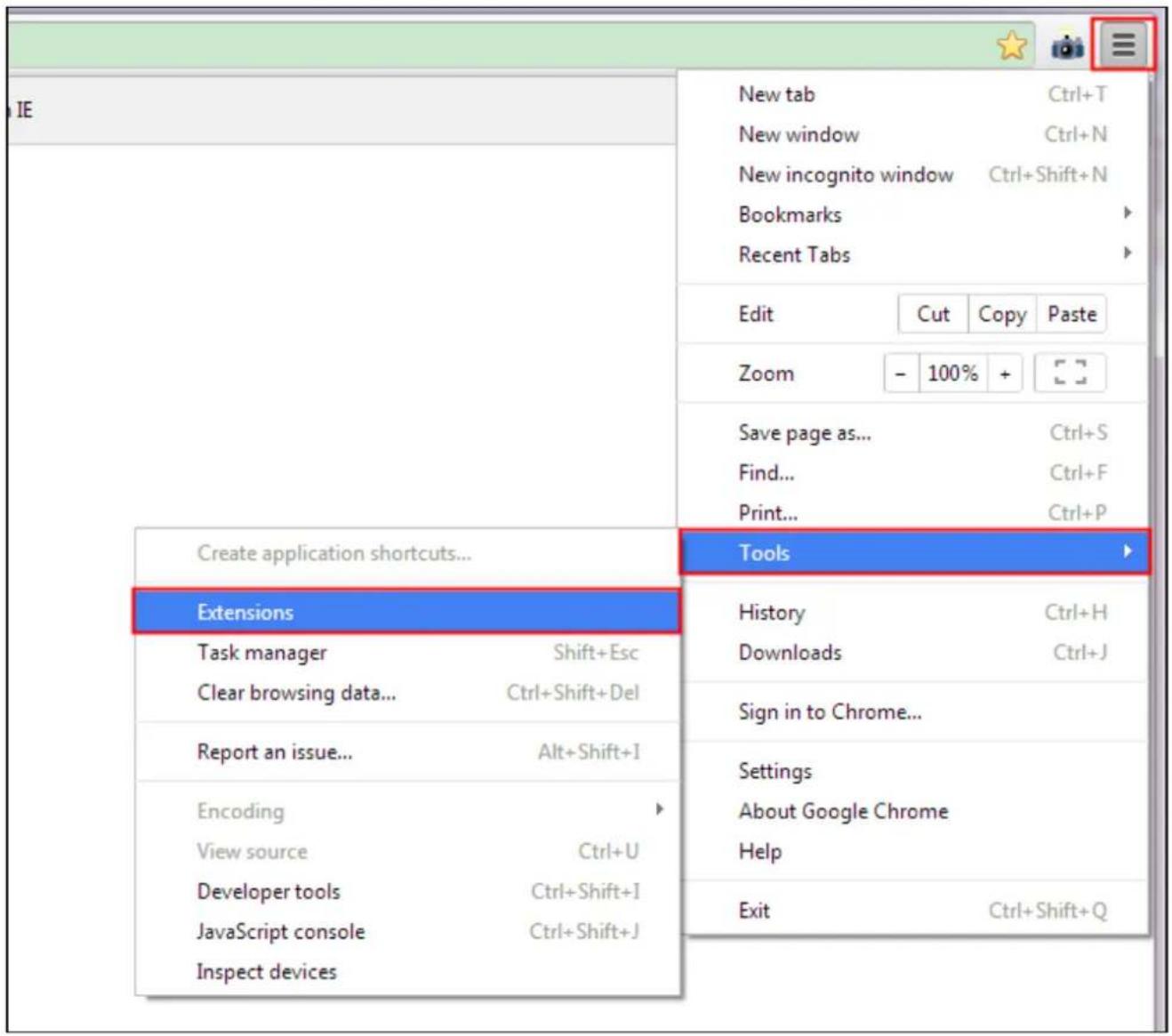Open Developer tools
Image resolution: width=1172 pixels, height=1036 pixels.
coord(408,891)
